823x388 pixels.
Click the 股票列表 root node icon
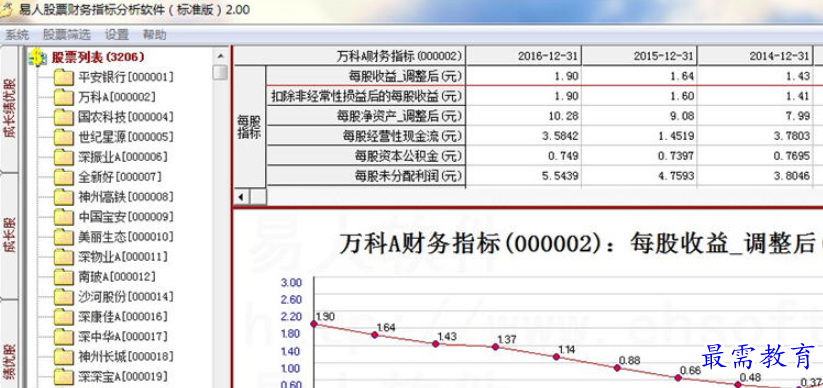[37, 57]
